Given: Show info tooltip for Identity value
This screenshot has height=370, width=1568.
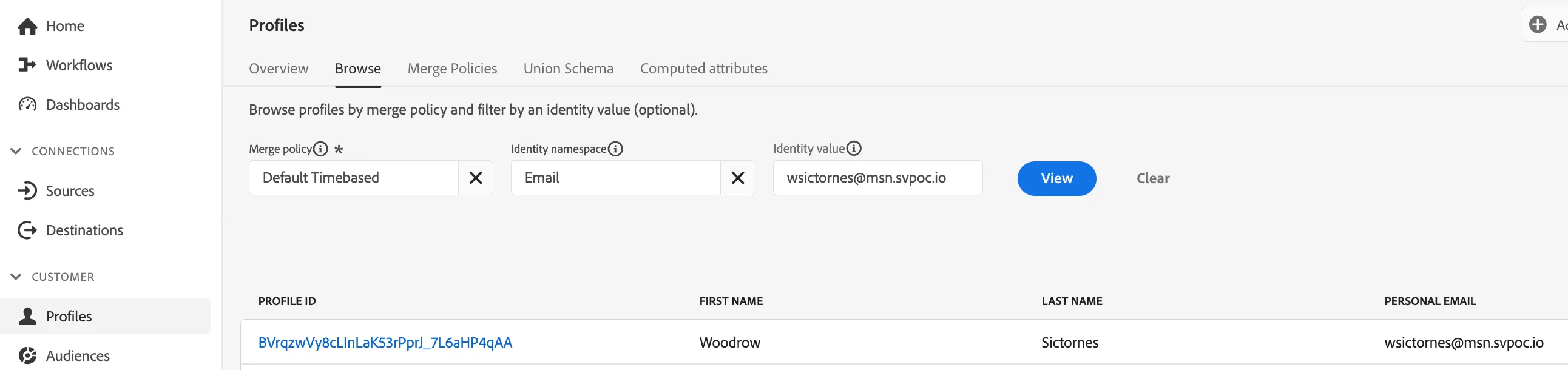Looking at the screenshot, I should tap(854, 149).
